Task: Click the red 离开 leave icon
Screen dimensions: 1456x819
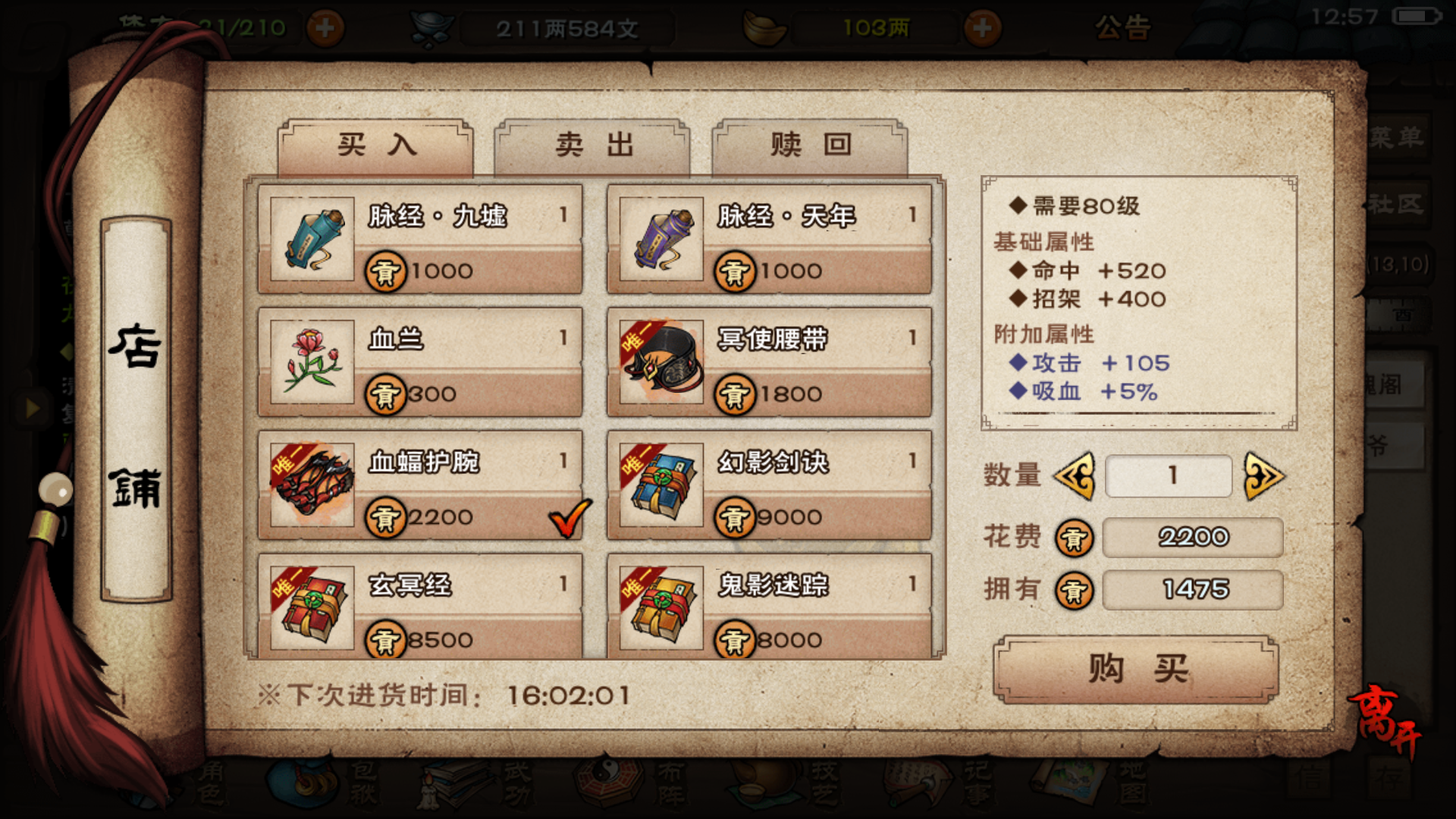Action: pos(1383,720)
